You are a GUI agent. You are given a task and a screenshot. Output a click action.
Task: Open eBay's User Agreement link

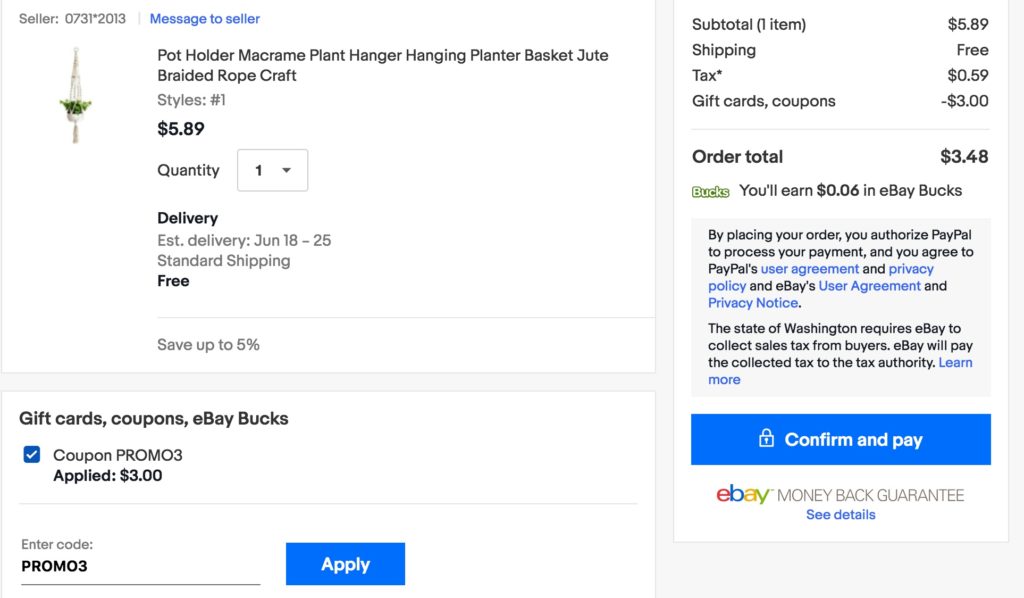pyautogui.click(x=869, y=286)
